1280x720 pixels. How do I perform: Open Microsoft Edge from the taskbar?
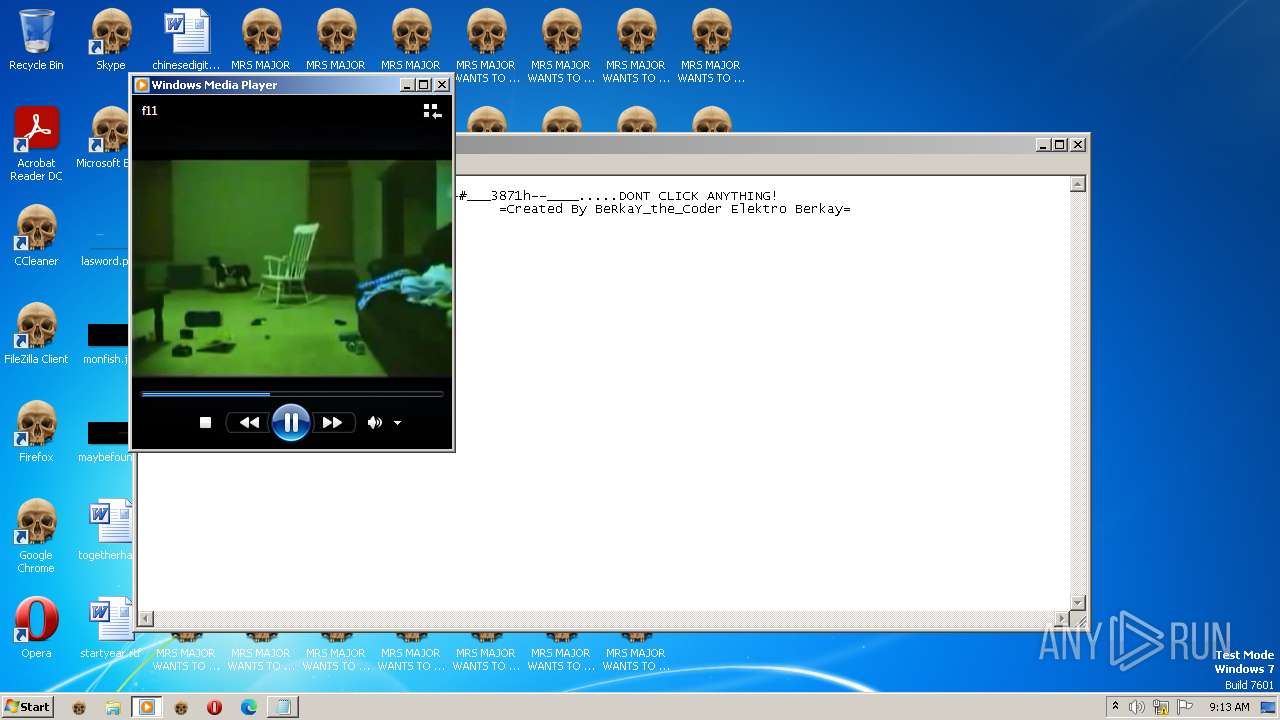pos(249,707)
